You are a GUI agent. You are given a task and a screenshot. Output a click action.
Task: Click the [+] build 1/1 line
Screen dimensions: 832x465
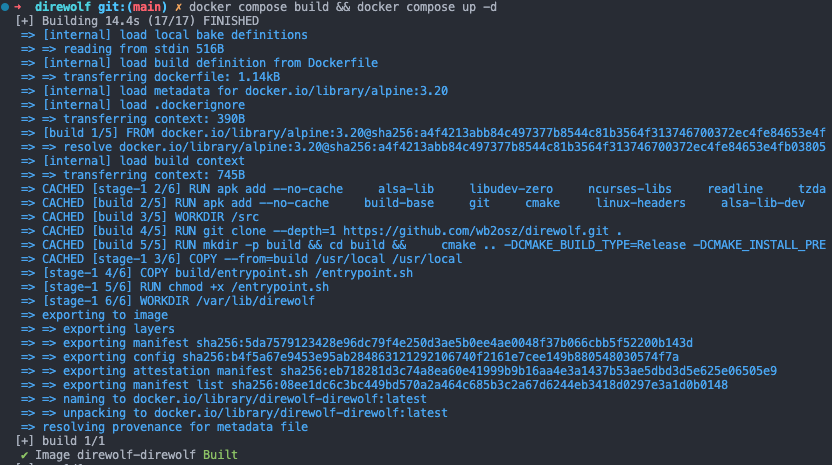pyautogui.click(x=60, y=441)
